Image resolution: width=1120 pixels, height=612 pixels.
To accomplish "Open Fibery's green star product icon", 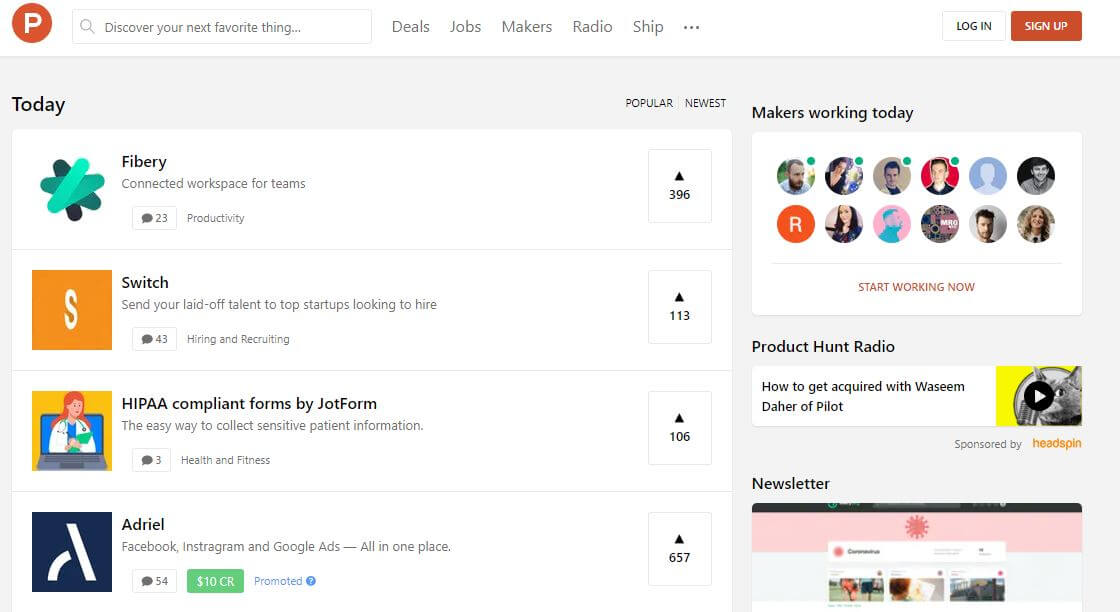I will 72,189.
